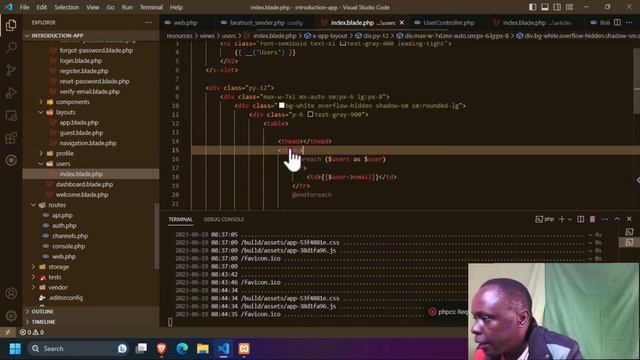Open the Search view in activity bar
Screen dimensions: 640x360
click(x=11, y=48)
